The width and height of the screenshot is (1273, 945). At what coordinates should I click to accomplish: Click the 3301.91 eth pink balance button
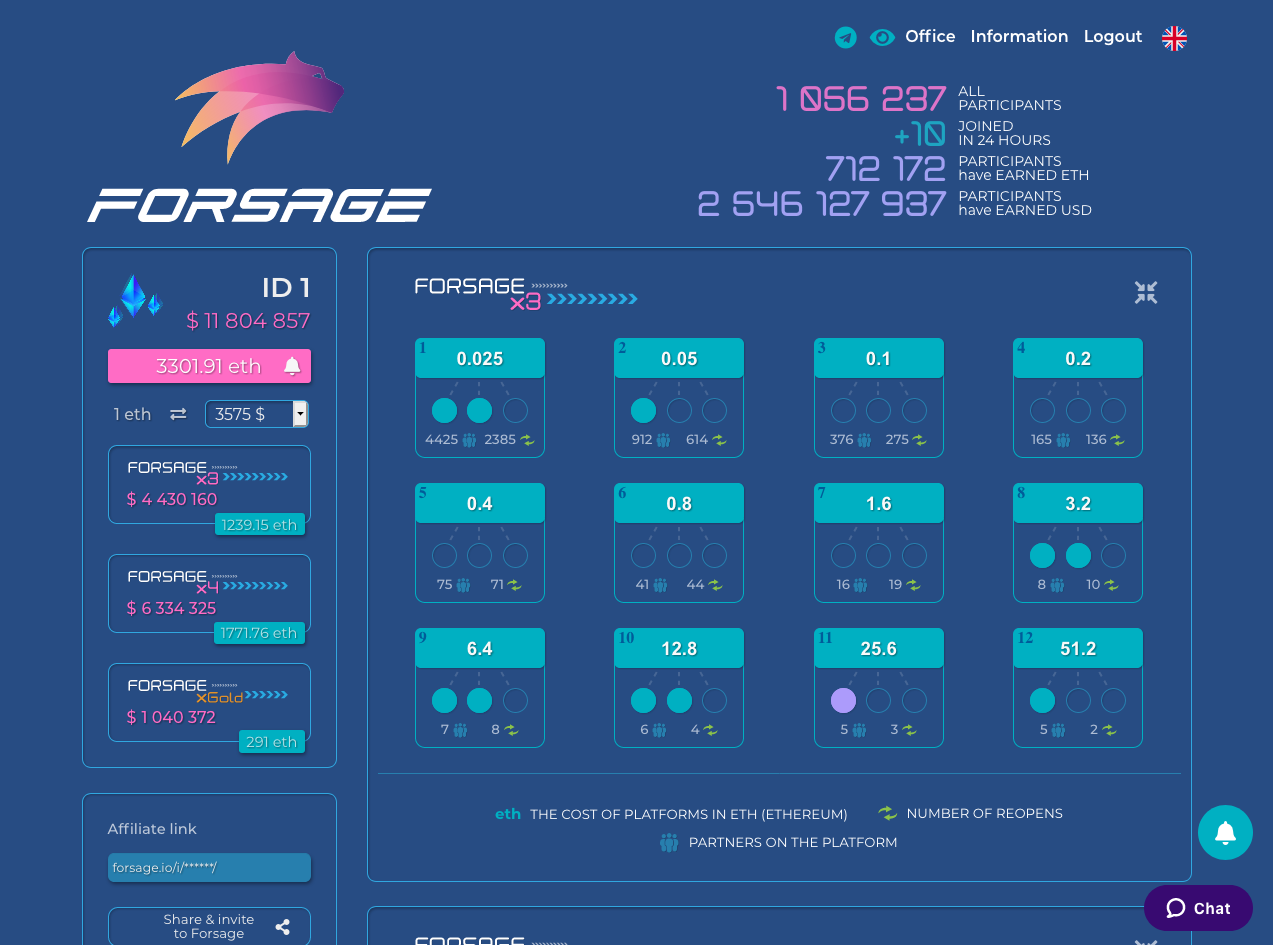(x=209, y=366)
